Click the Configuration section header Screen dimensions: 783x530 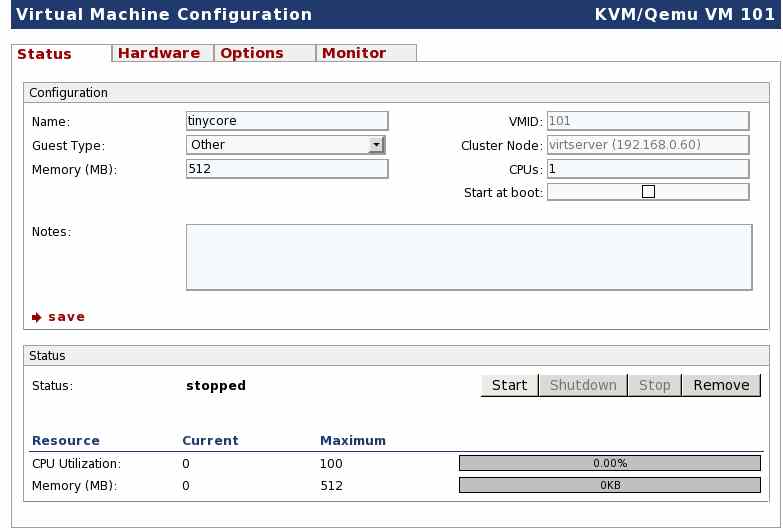pos(396,93)
